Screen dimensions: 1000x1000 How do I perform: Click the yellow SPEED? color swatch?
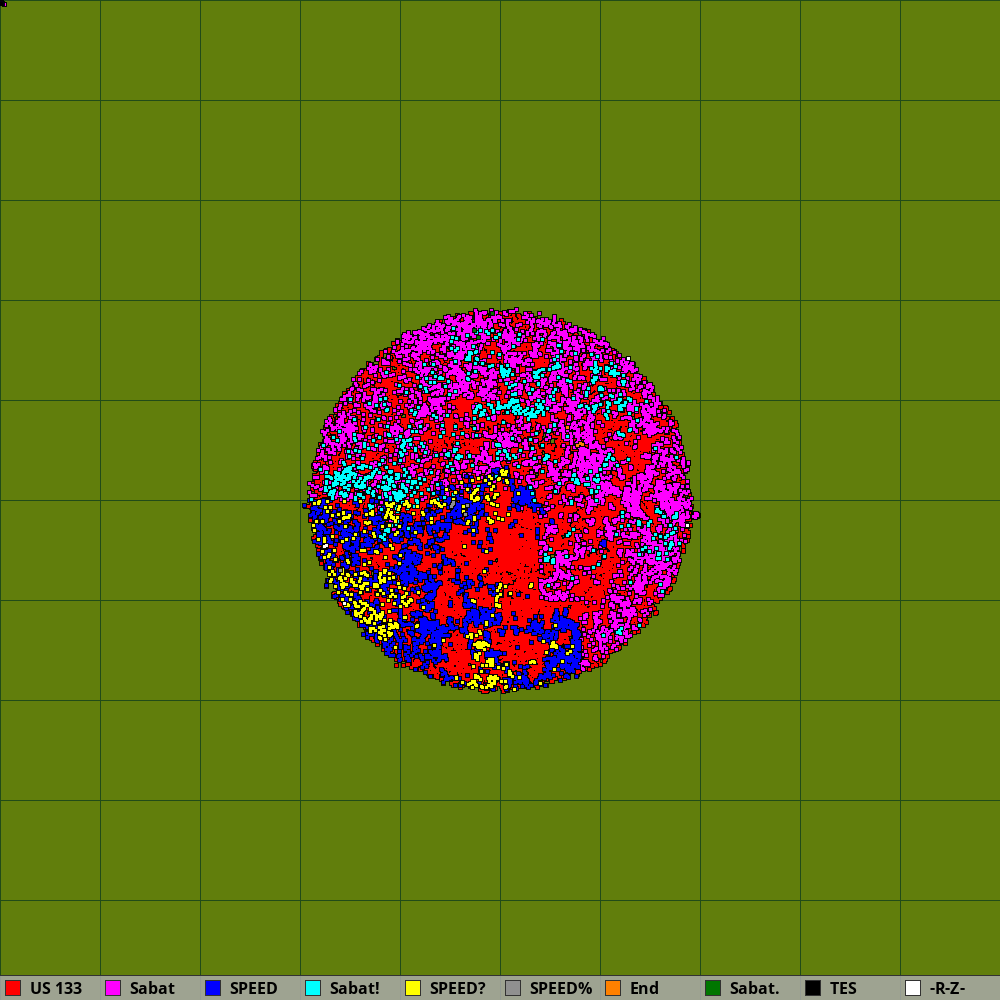click(413, 988)
